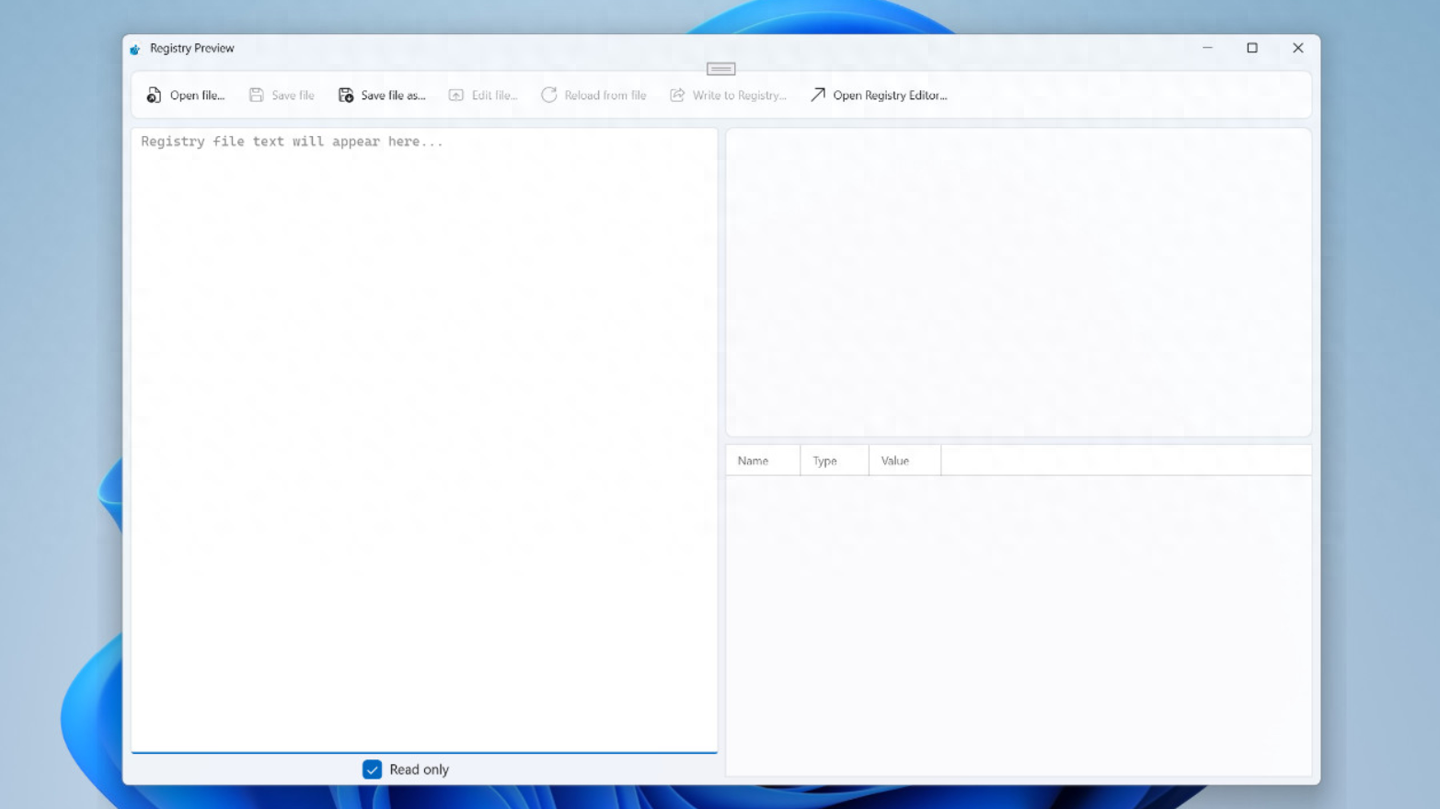Select the Value column header
The height and width of the screenshot is (809, 1440).
[895, 461]
